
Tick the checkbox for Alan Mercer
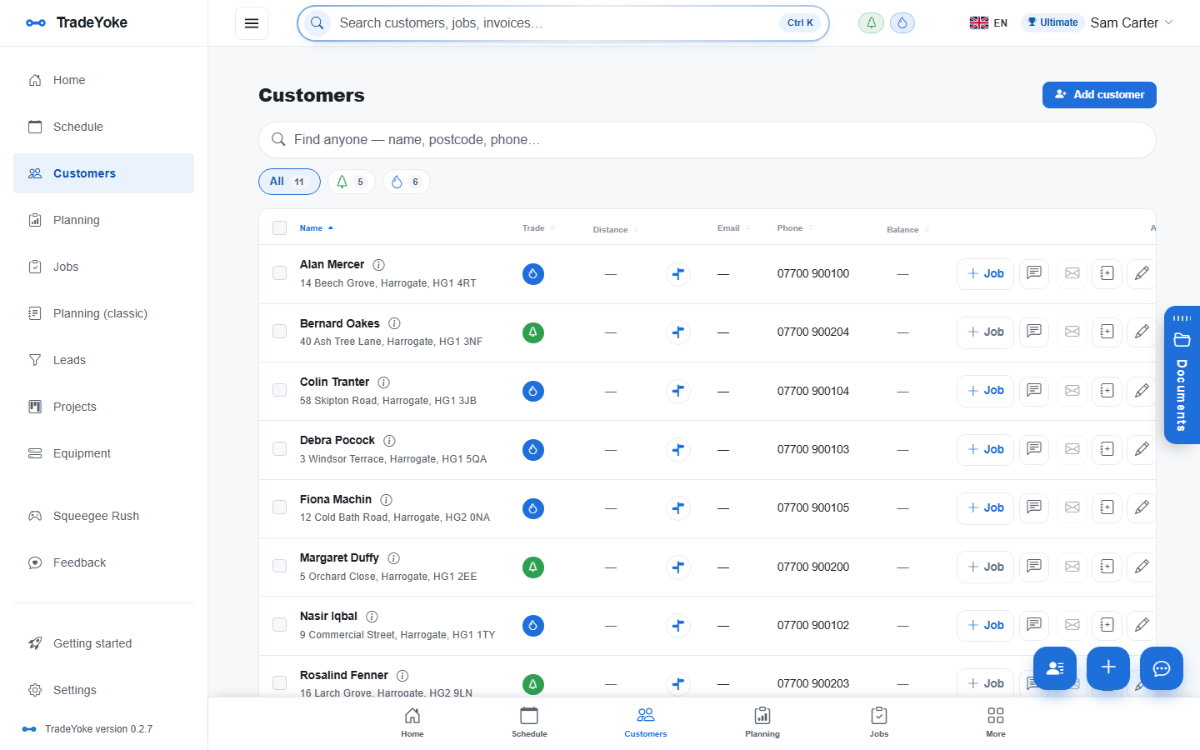pos(279,273)
